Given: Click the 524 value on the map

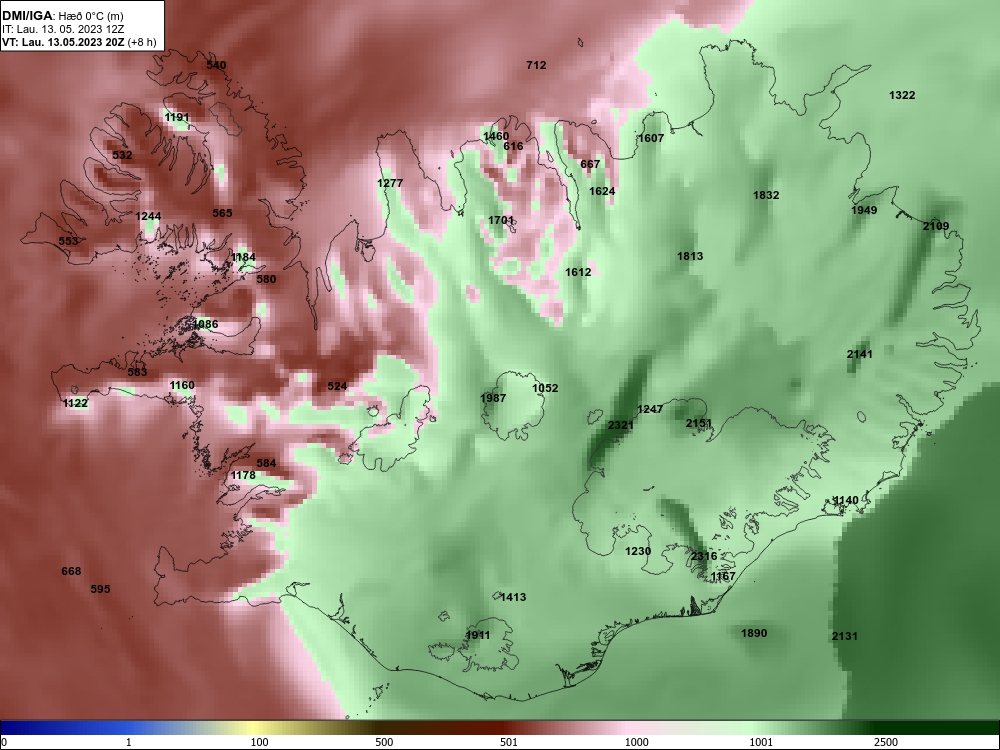Looking at the screenshot, I should coord(337,386).
